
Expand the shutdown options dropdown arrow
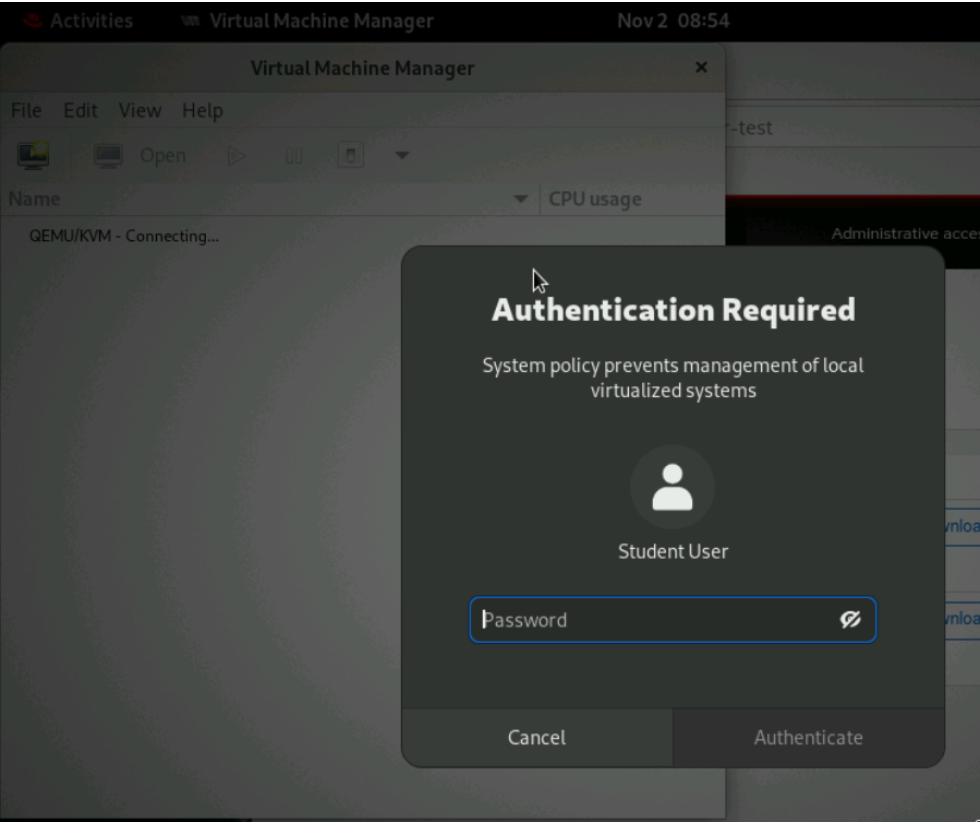tap(402, 155)
